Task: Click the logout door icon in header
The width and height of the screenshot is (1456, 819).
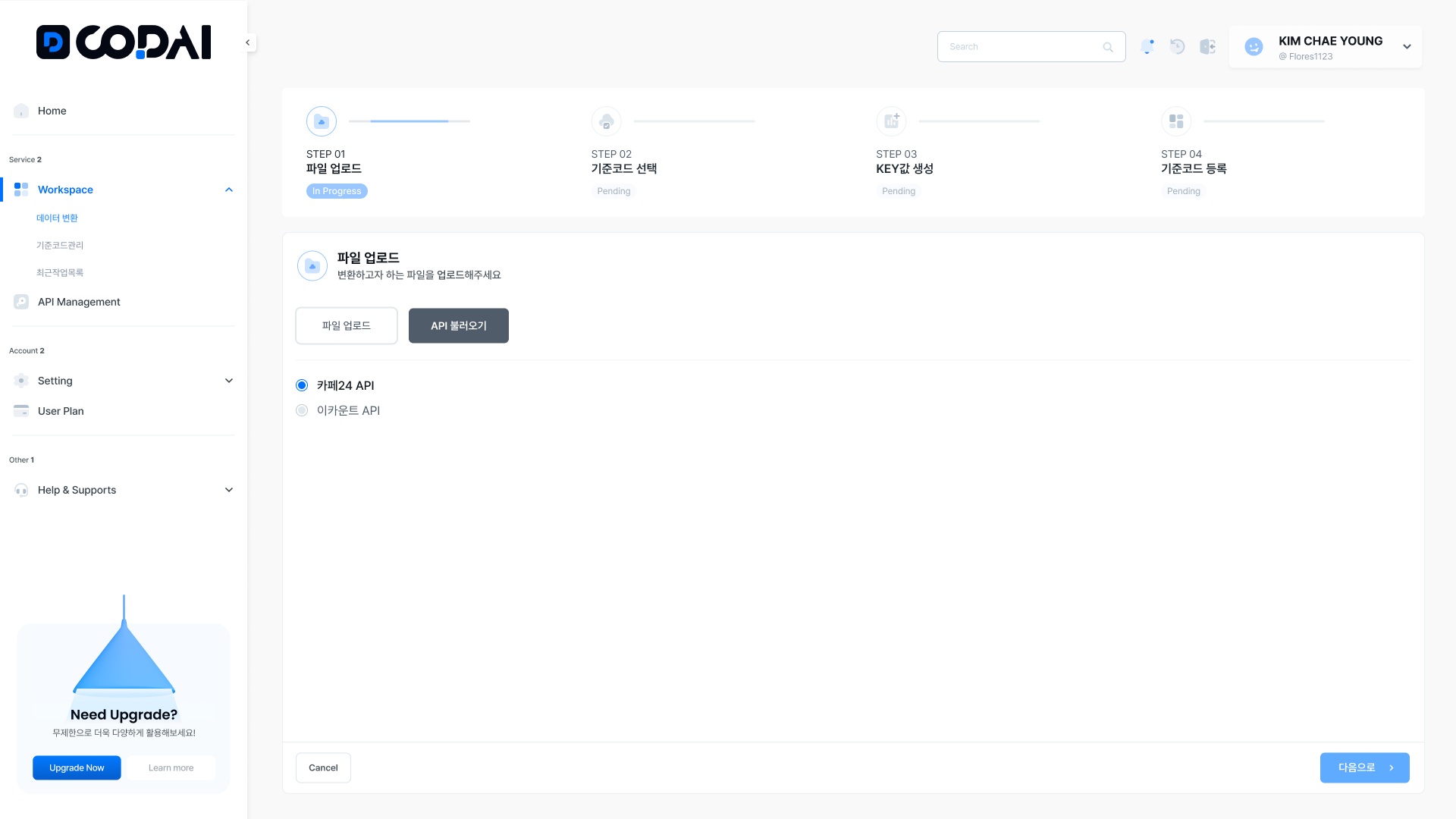Action: click(1207, 47)
